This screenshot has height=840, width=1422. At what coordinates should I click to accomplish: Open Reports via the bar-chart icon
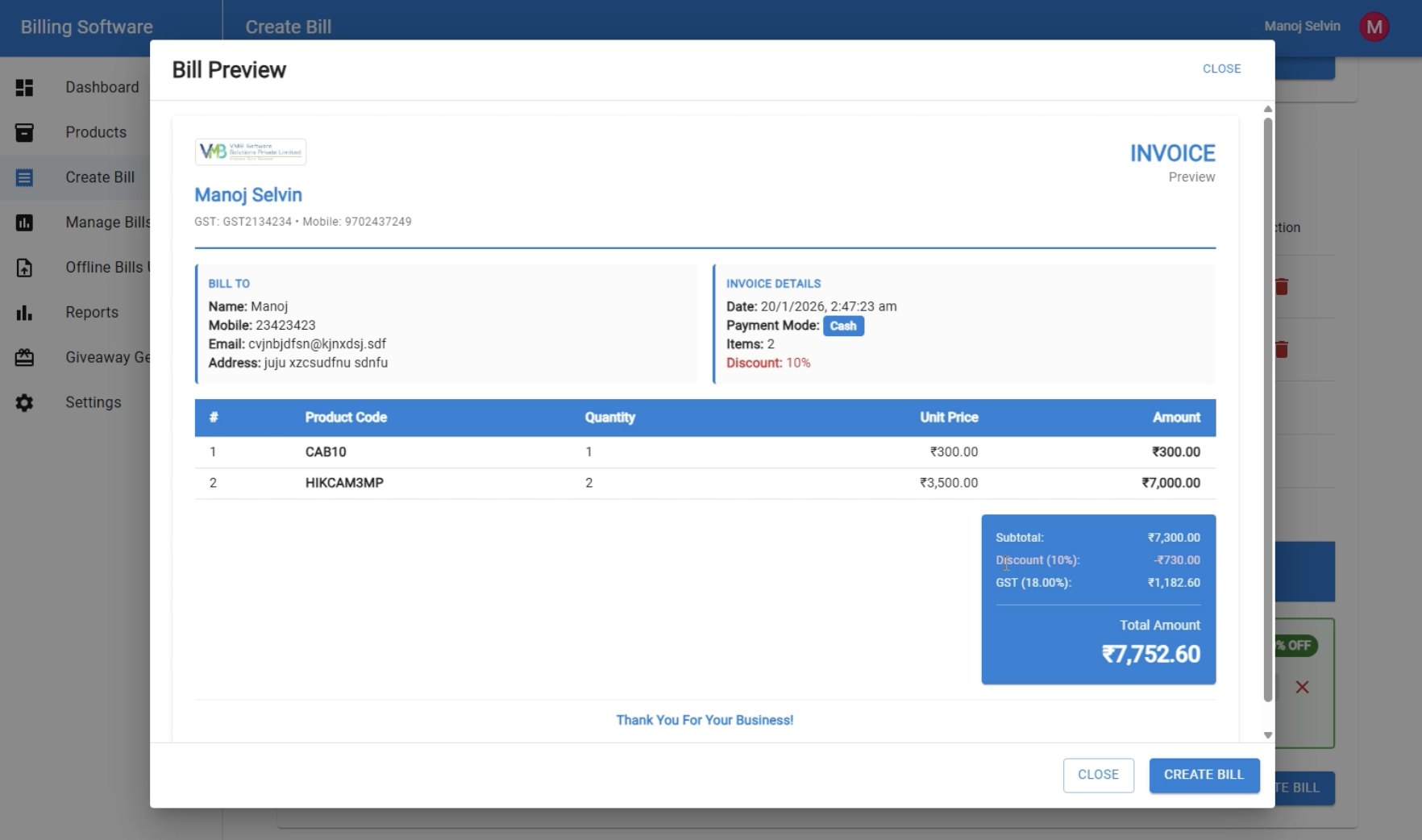click(x=24, y=312)
